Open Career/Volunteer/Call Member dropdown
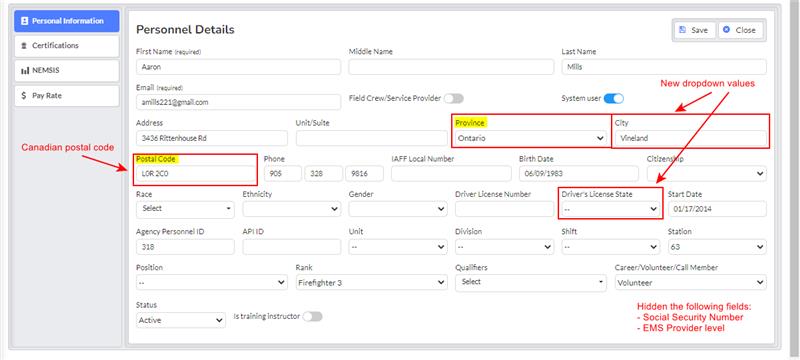The height and width of the screenshot is (360, 800). [x=690, y=282]
